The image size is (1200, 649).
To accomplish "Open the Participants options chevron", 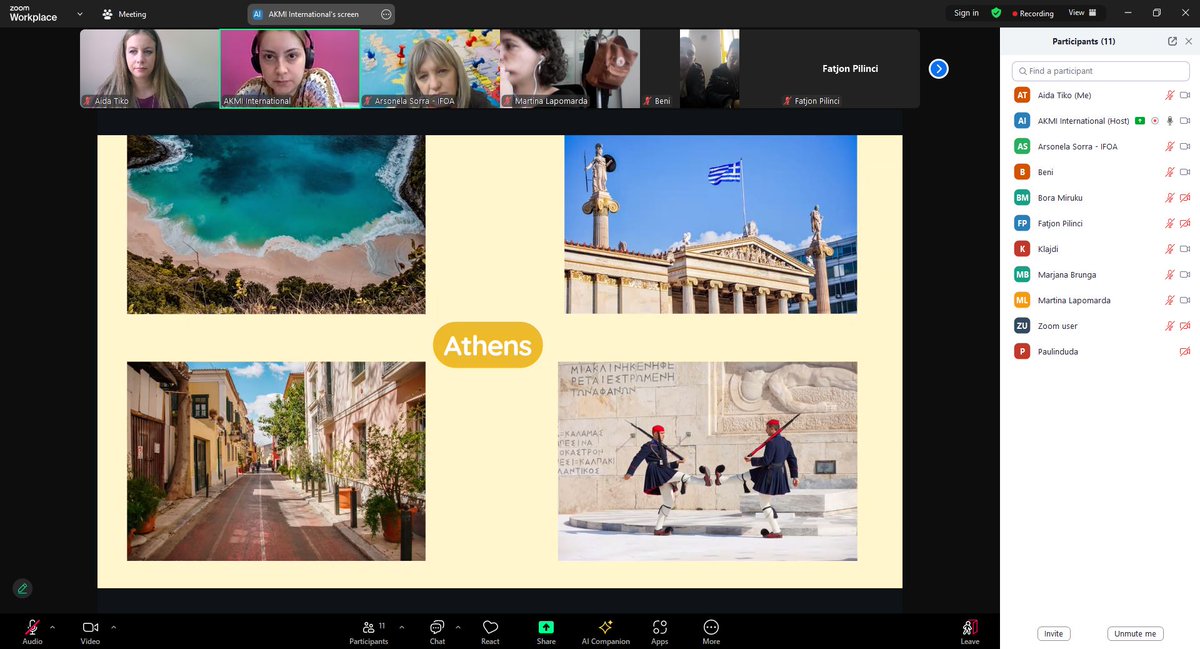I will (402, 627).
